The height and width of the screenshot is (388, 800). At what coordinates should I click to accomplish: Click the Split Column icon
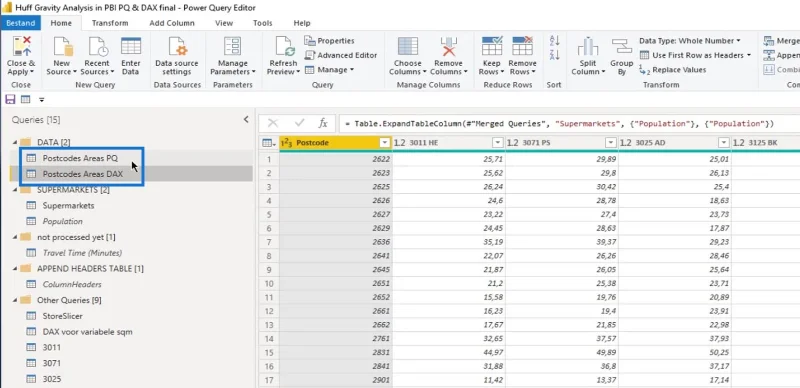588,46
